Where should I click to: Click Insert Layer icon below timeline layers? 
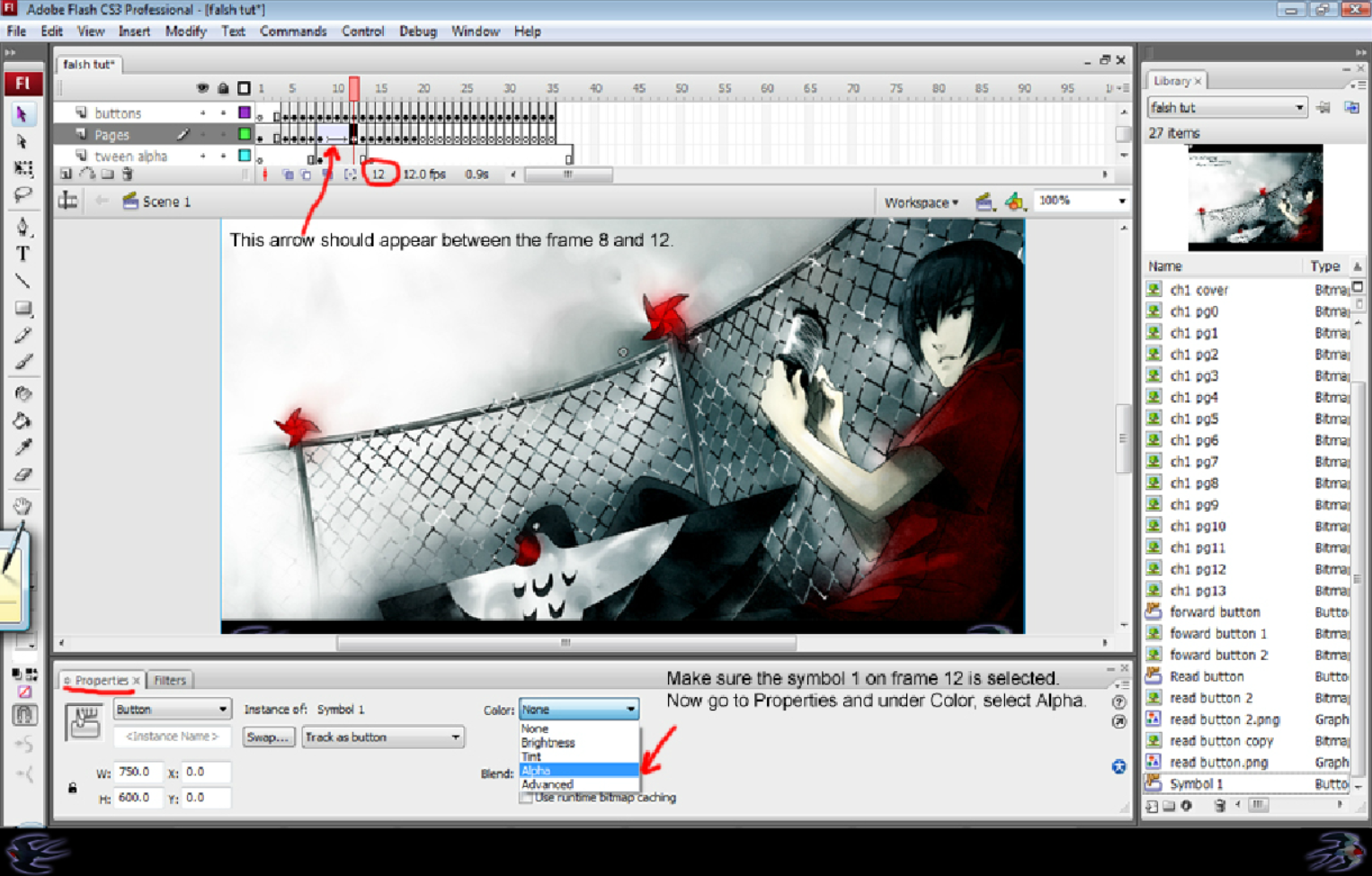point(66,174)
